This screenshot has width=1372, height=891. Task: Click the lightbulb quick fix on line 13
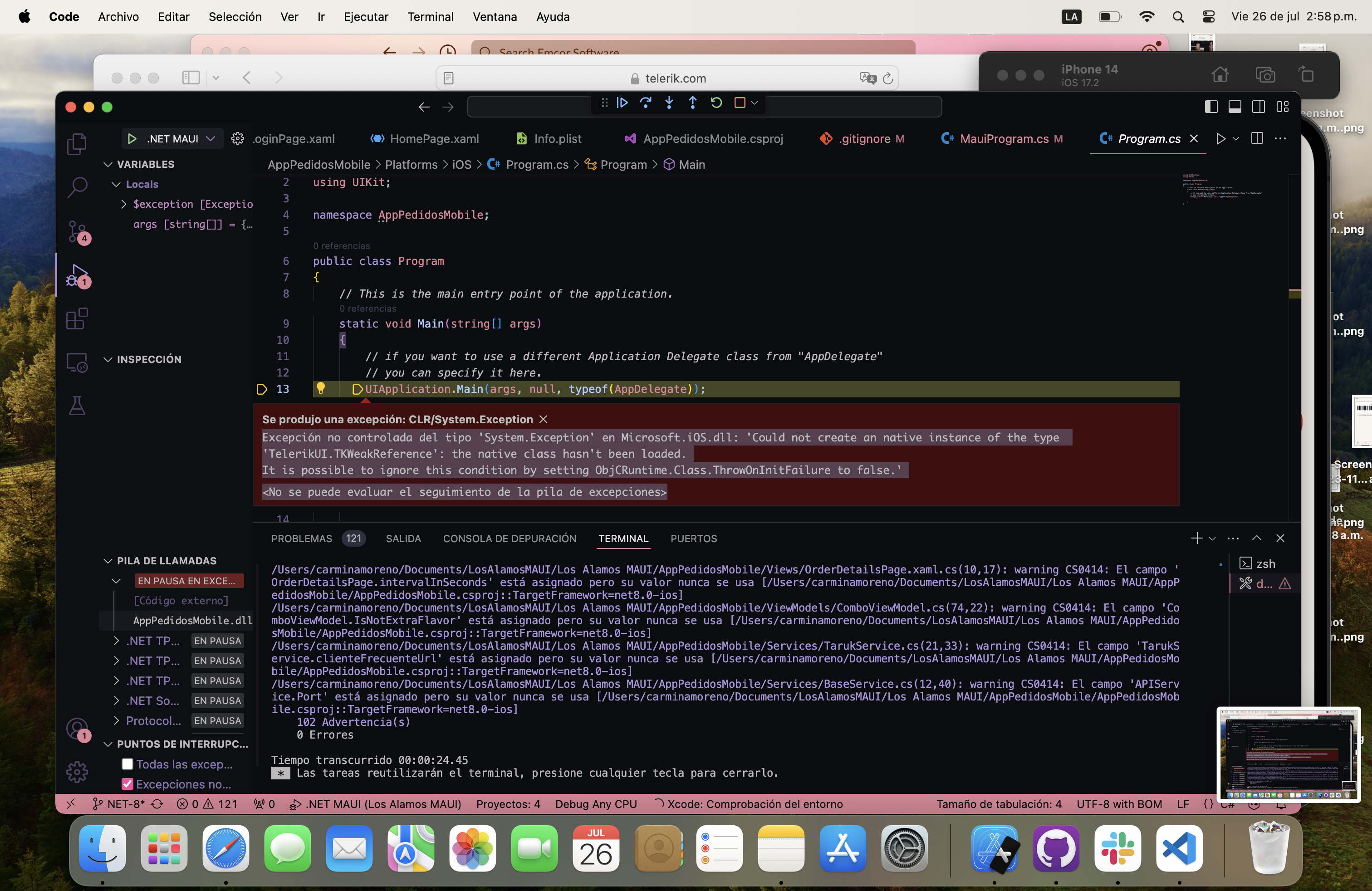pyautogui.click(x=320, y=388)
